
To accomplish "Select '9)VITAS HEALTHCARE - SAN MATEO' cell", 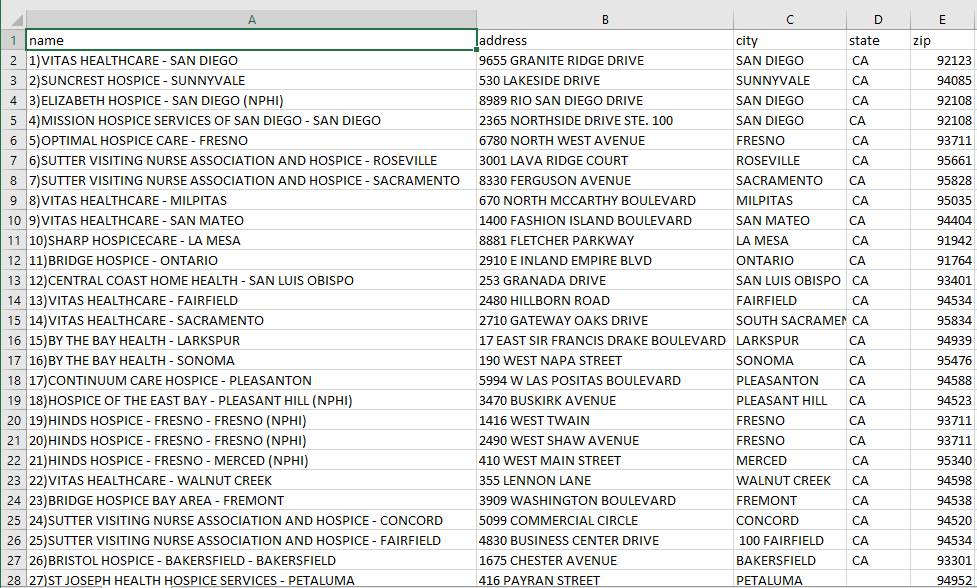I will coord(252,220).
